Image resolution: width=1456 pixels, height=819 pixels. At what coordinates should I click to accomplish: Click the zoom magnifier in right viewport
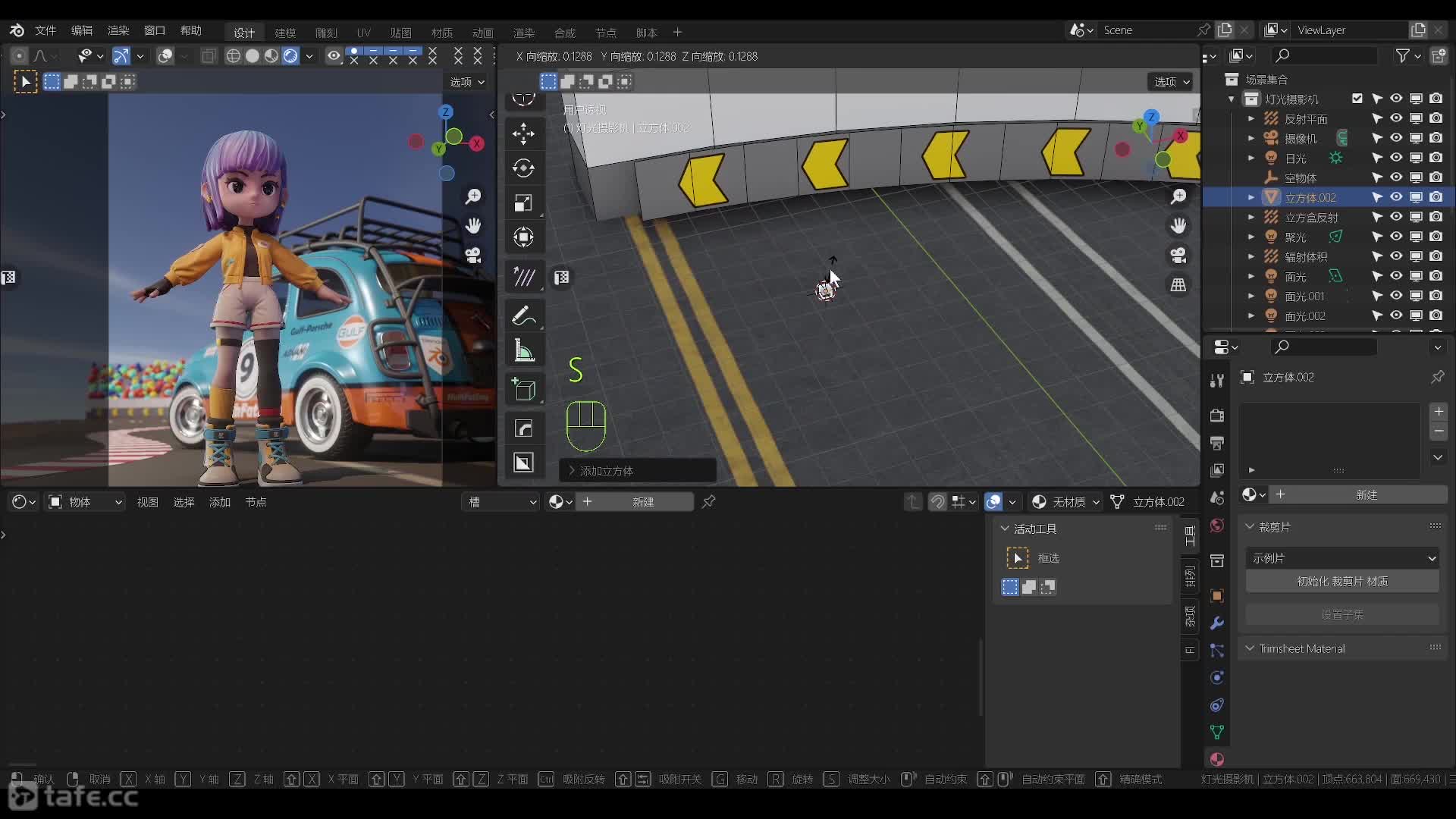click(1178, 197)
